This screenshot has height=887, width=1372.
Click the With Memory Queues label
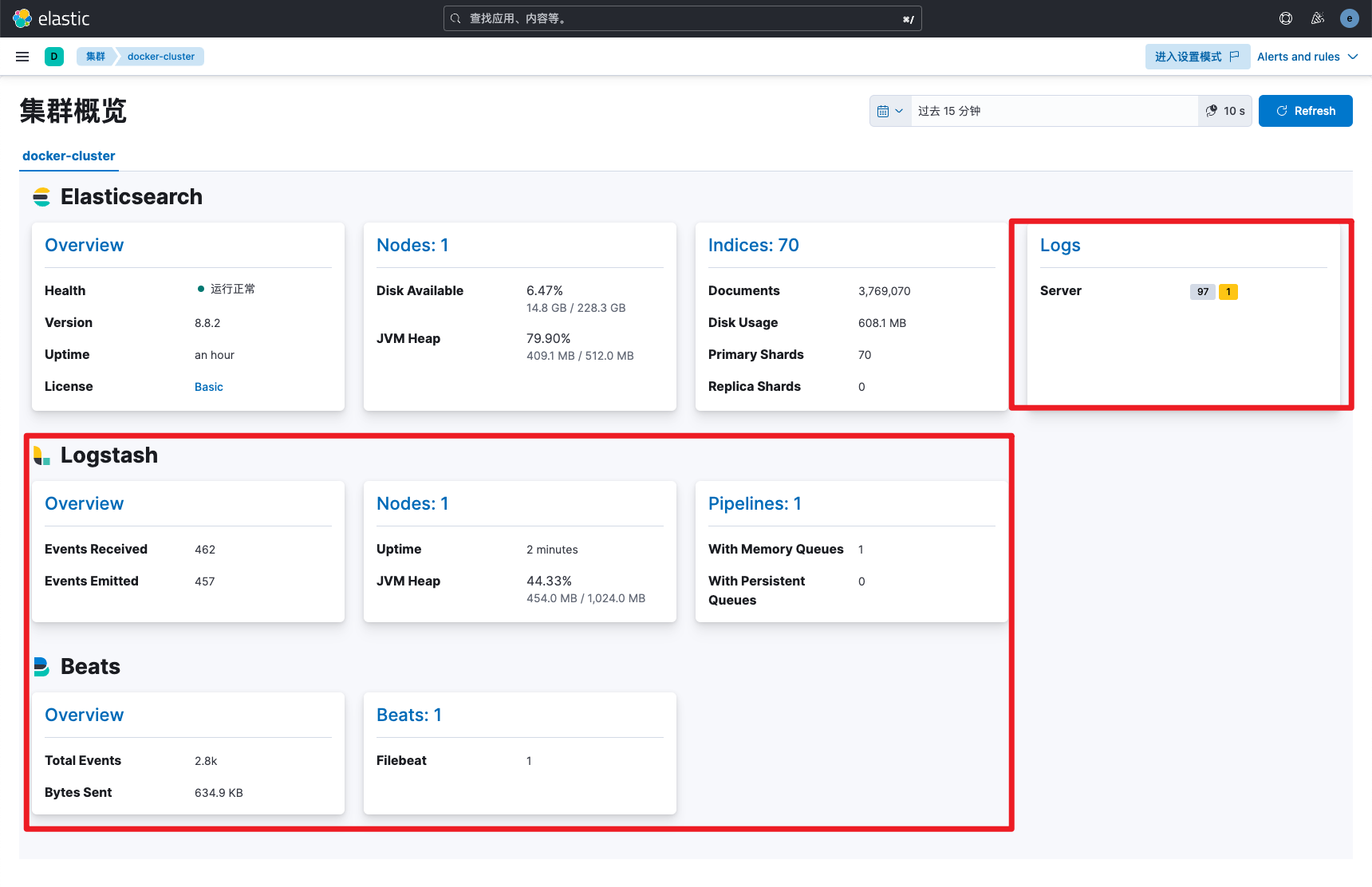tap(776, 550)
